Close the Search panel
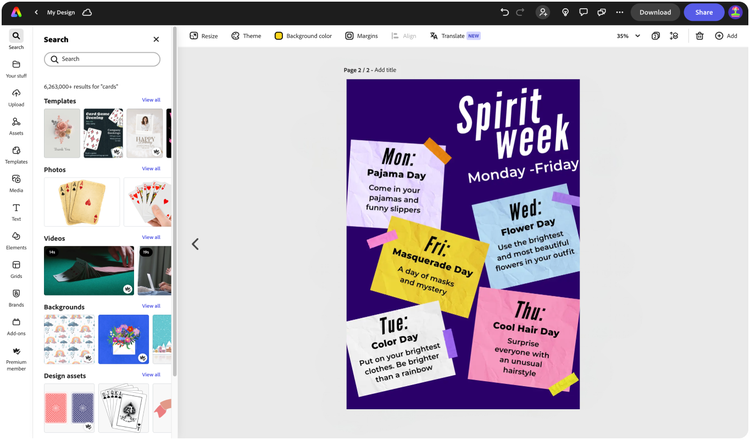The width and height of the screenshot is (750, 440). click(x=156, y=39)
